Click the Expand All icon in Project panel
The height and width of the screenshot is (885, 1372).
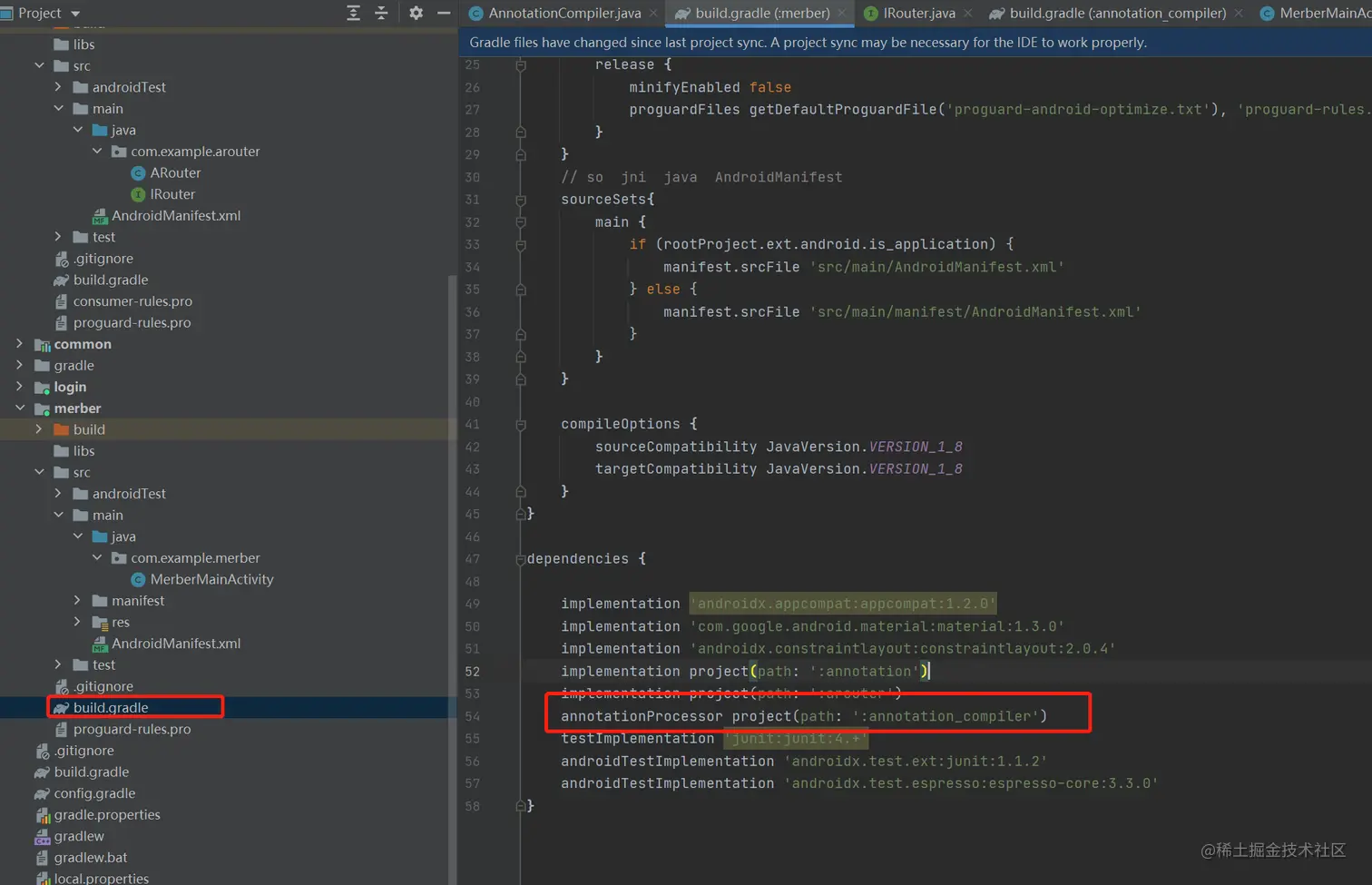pos(354,13)
